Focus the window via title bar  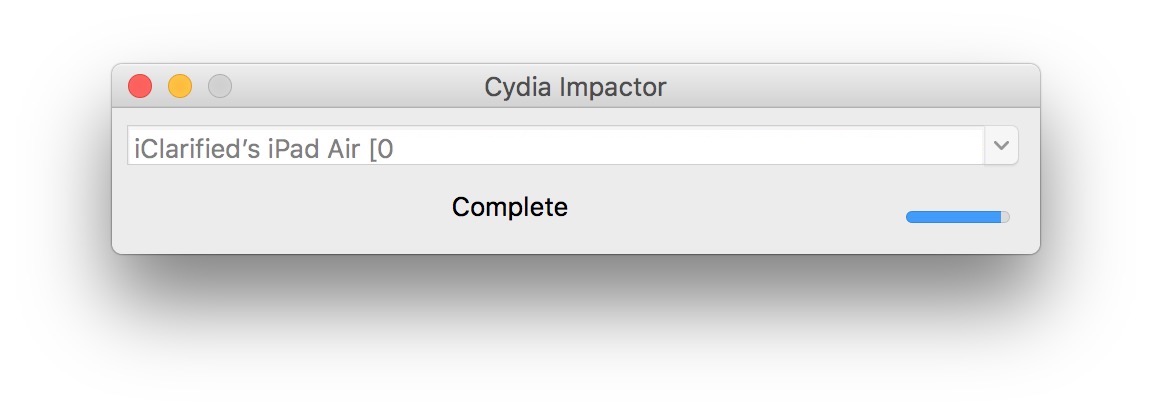pyautogui.click(x=800, y=87)
